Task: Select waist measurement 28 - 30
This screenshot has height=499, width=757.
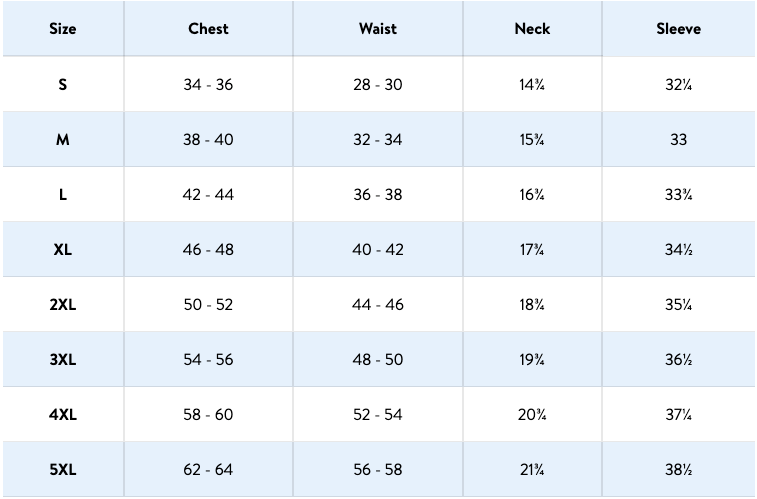Action: [x=377, y=85]
